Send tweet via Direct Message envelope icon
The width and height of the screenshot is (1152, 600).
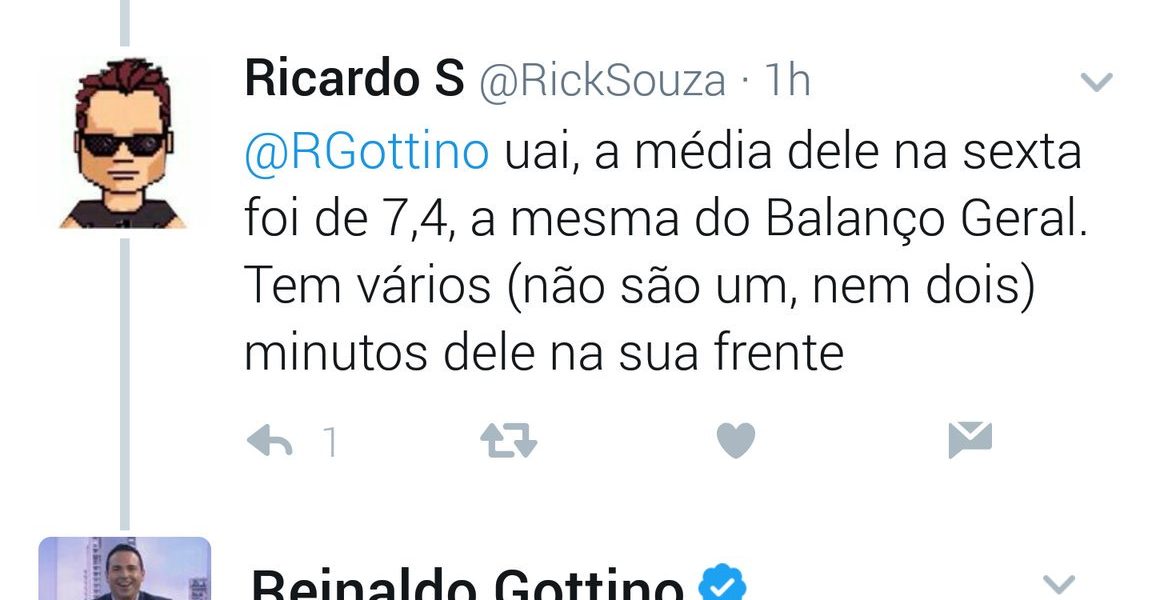click(x=970, y=440)
